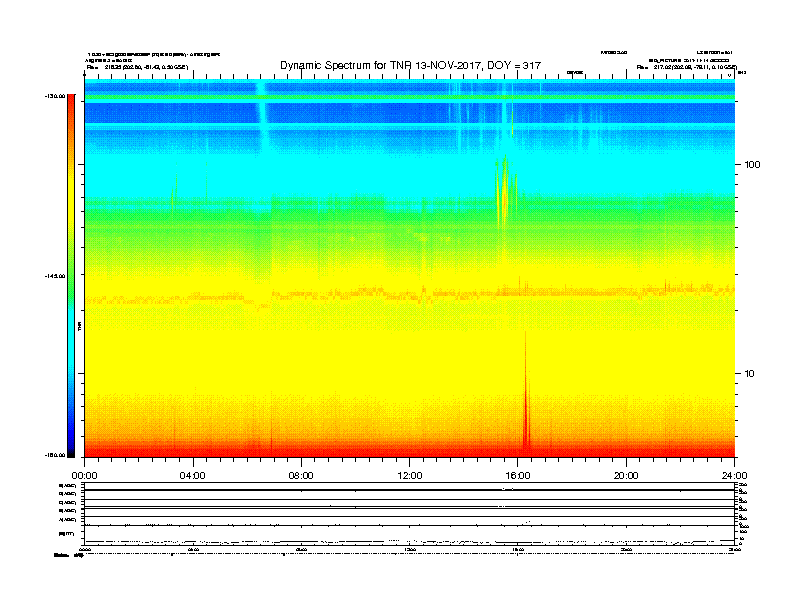The height and width of the screenshot is (612, 792).
Task: Click the 100 frequency axis label
Action: (752, 165)
